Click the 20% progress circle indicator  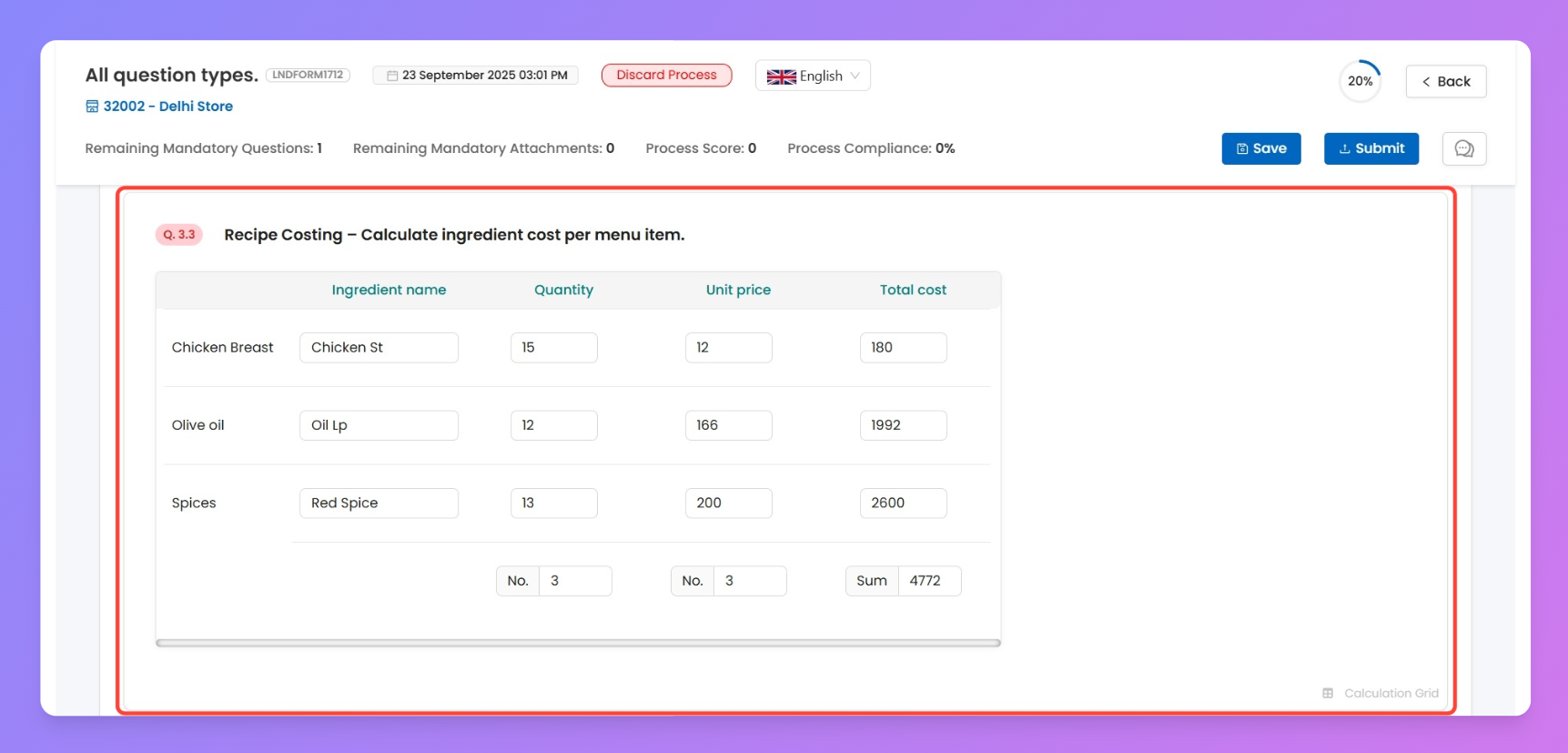pyautogui.click(x=1360, y=81)
